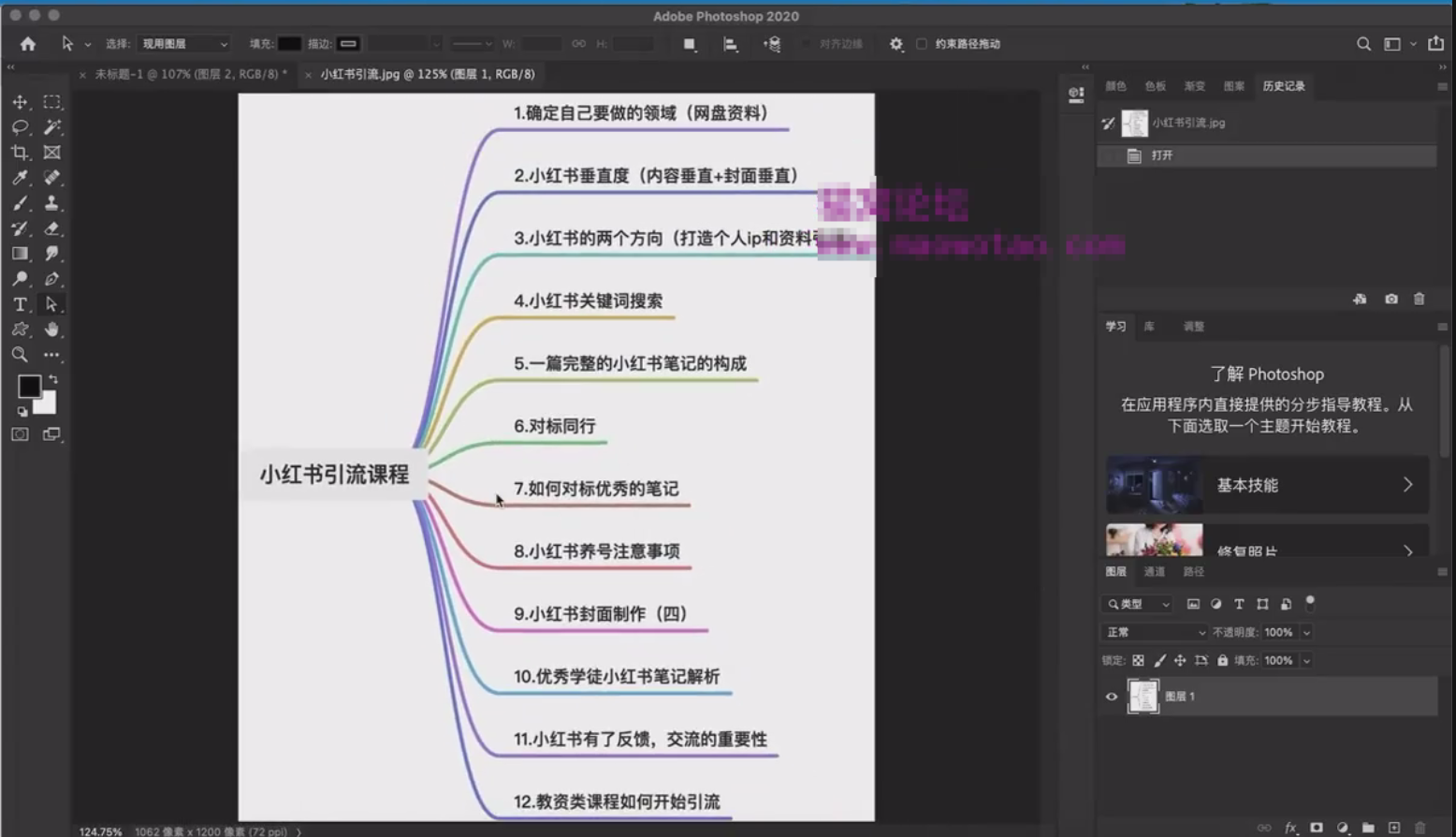This screenshot has height=837, width=1456.
Task: Select the Pen tool
Action: coord(51,279)
